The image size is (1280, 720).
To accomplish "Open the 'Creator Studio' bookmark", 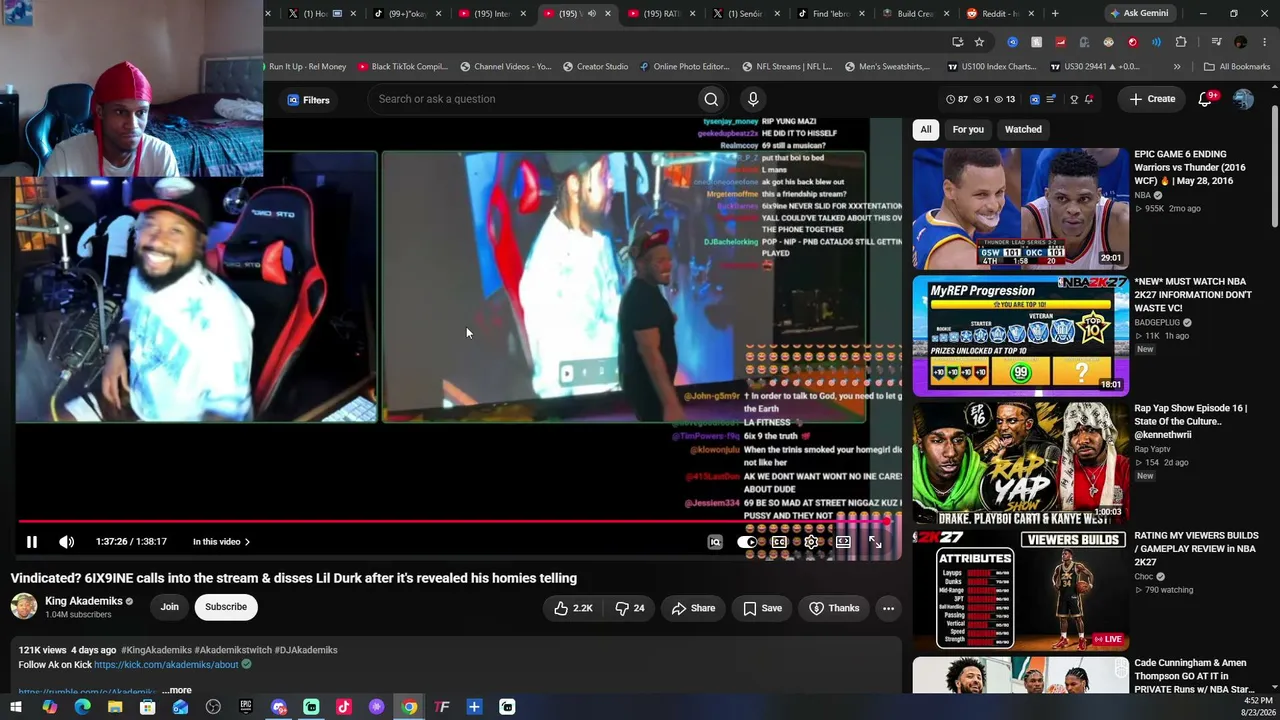I will click(595, 67).
